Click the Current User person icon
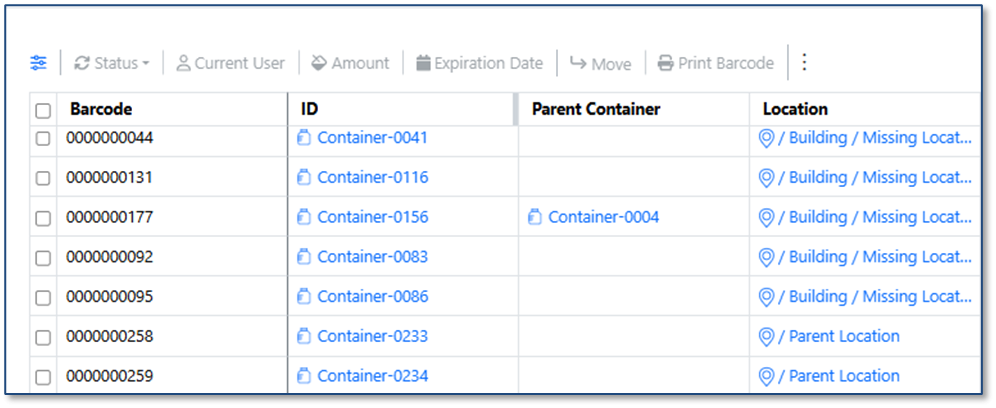 183,63
